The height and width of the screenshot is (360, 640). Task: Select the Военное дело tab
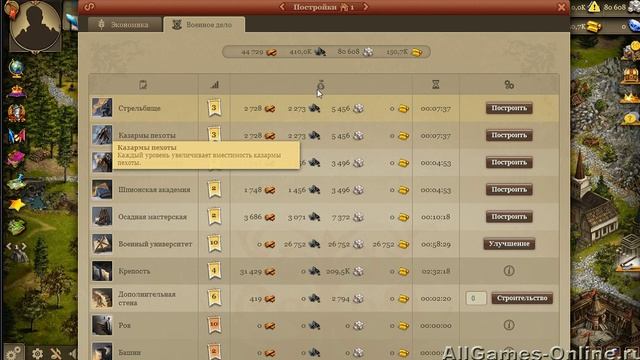click(x=204, y=24)
